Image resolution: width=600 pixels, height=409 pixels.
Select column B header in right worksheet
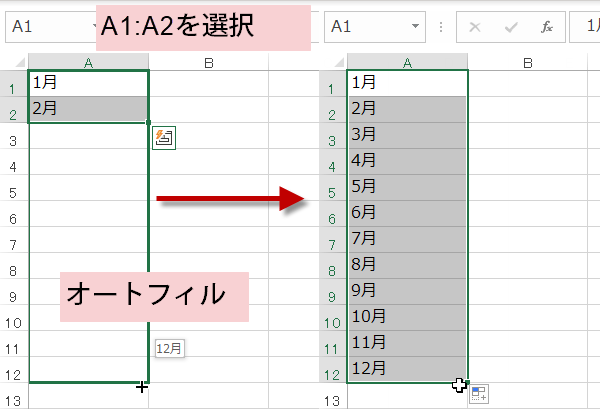527,63
